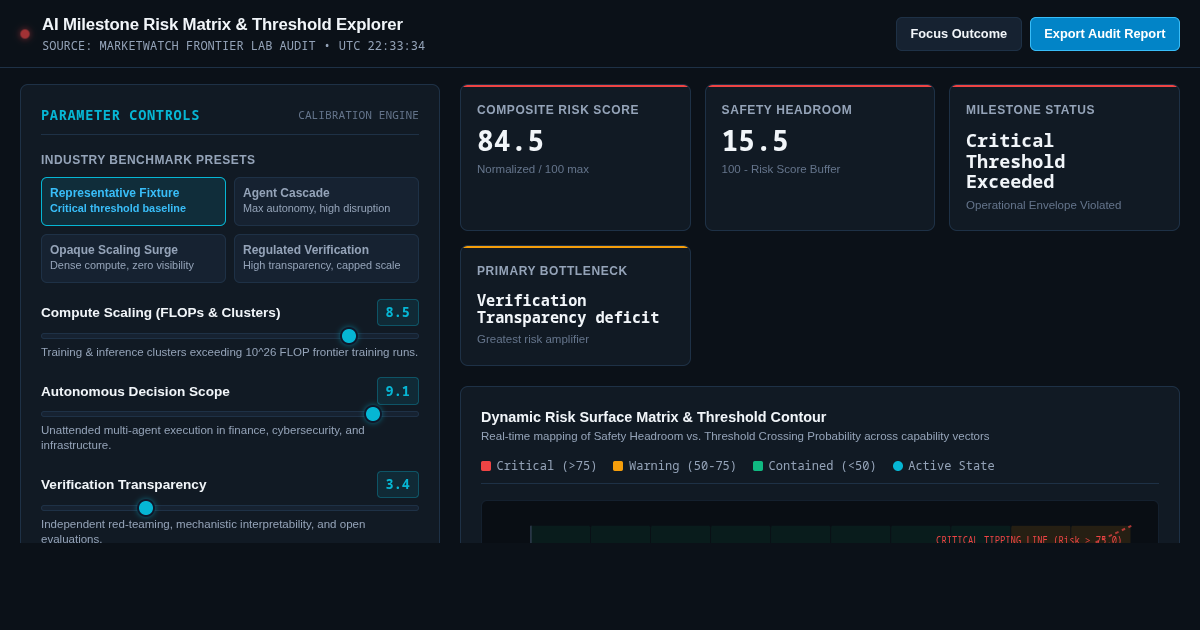Viewport: 1200px width, 630px height.
Task: Click 'Critical Threshold Exceeded' status text
Action: click(x=1016, y=161)
